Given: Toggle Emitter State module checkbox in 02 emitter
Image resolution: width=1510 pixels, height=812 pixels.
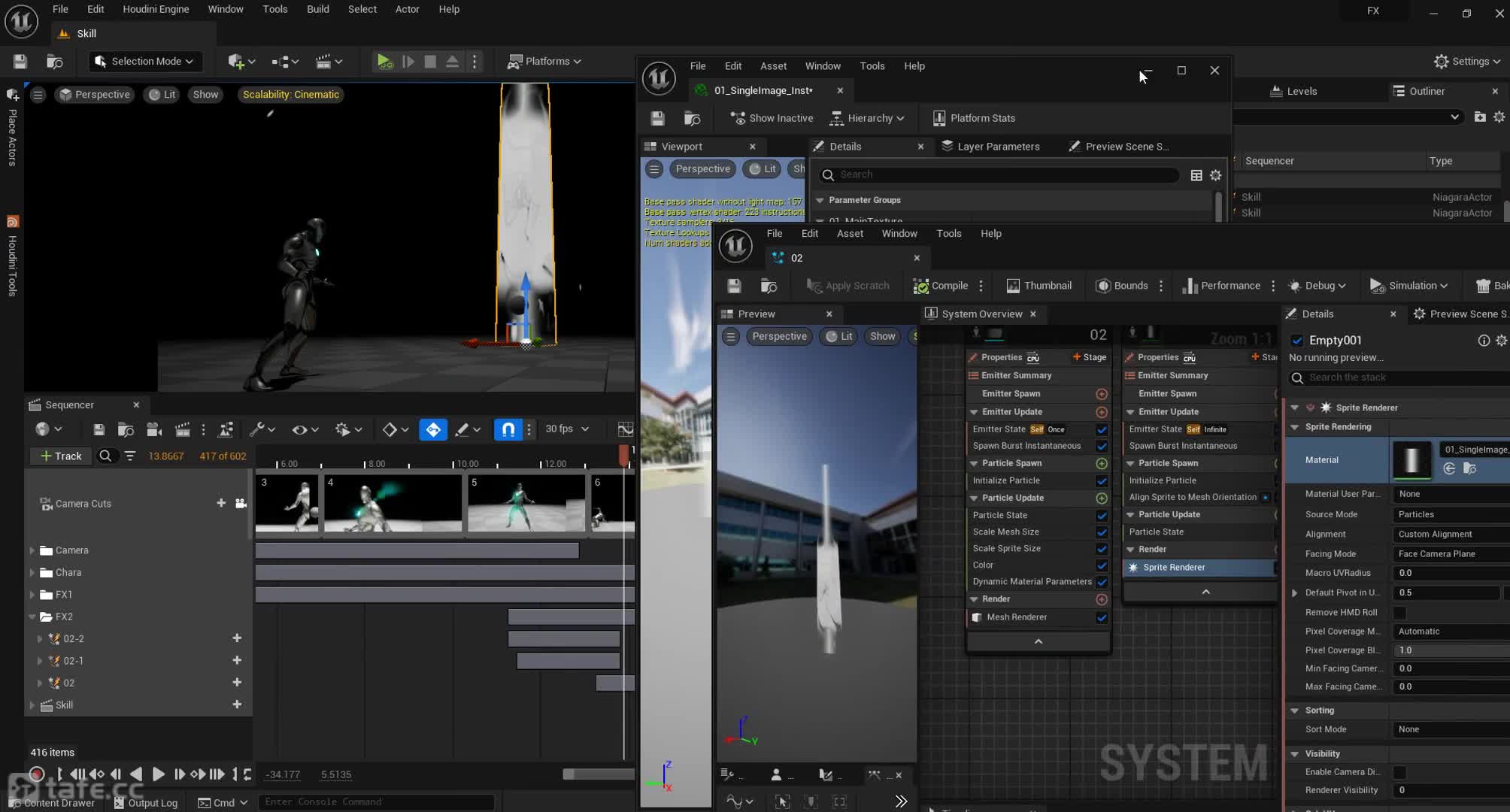Looking at the screenshot, I should (x=1102, y=429).
